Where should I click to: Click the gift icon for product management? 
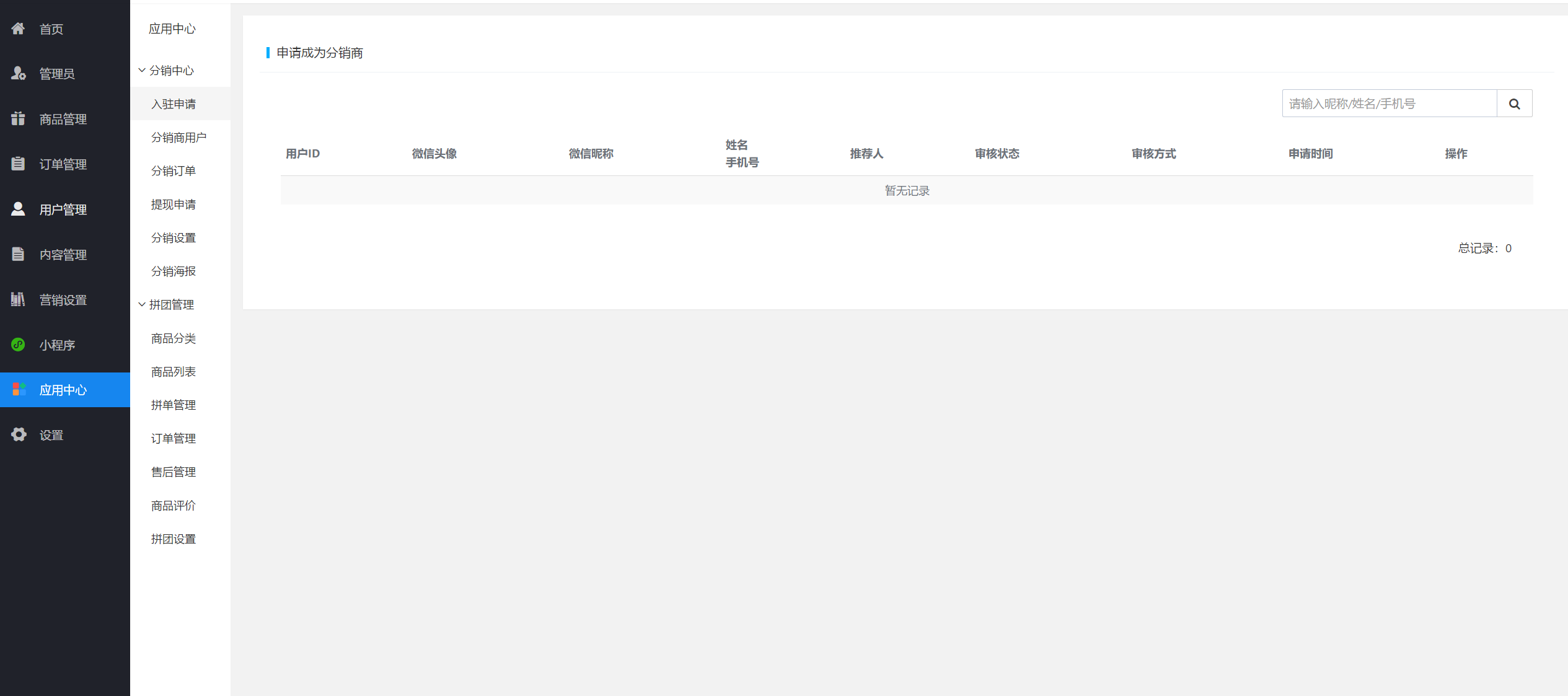click(x=18, y=118)
